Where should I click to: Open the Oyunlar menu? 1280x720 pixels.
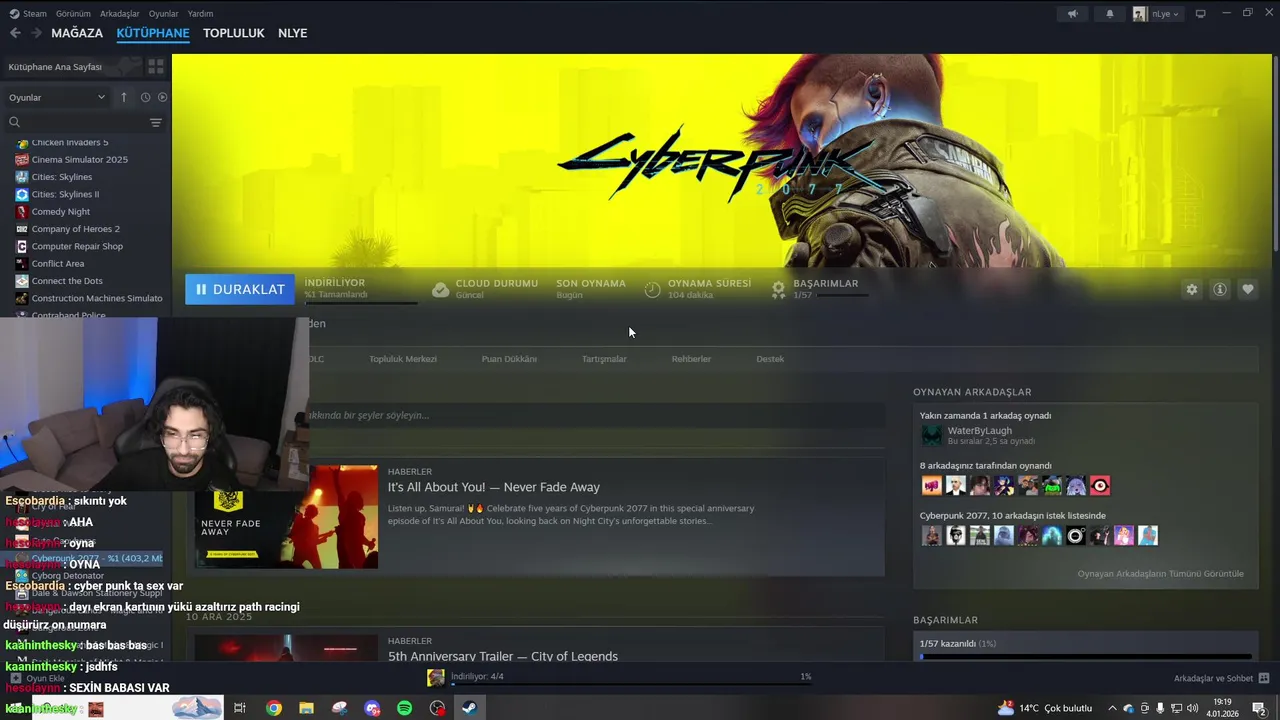coord(163,14)
